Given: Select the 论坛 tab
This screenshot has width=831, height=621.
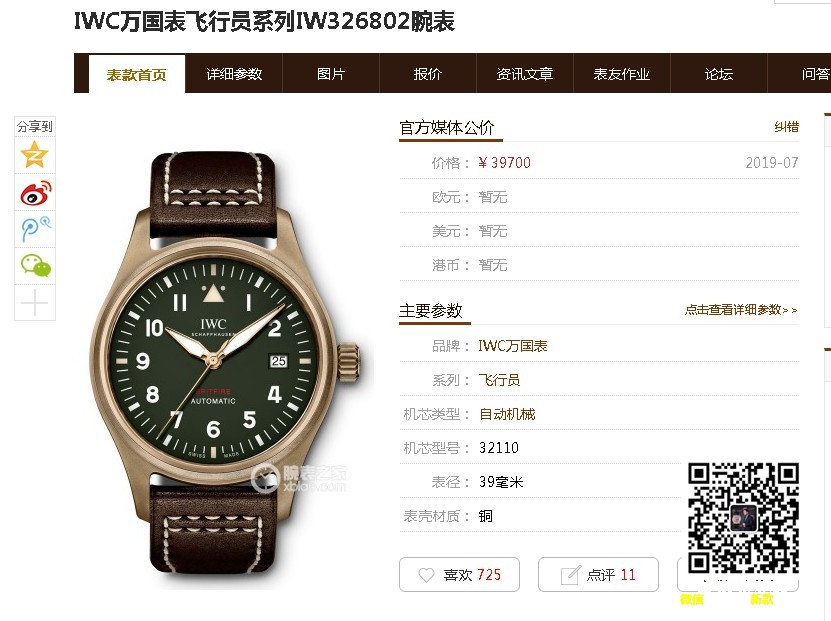Looking at the screenshot, I should coord(719,74).
